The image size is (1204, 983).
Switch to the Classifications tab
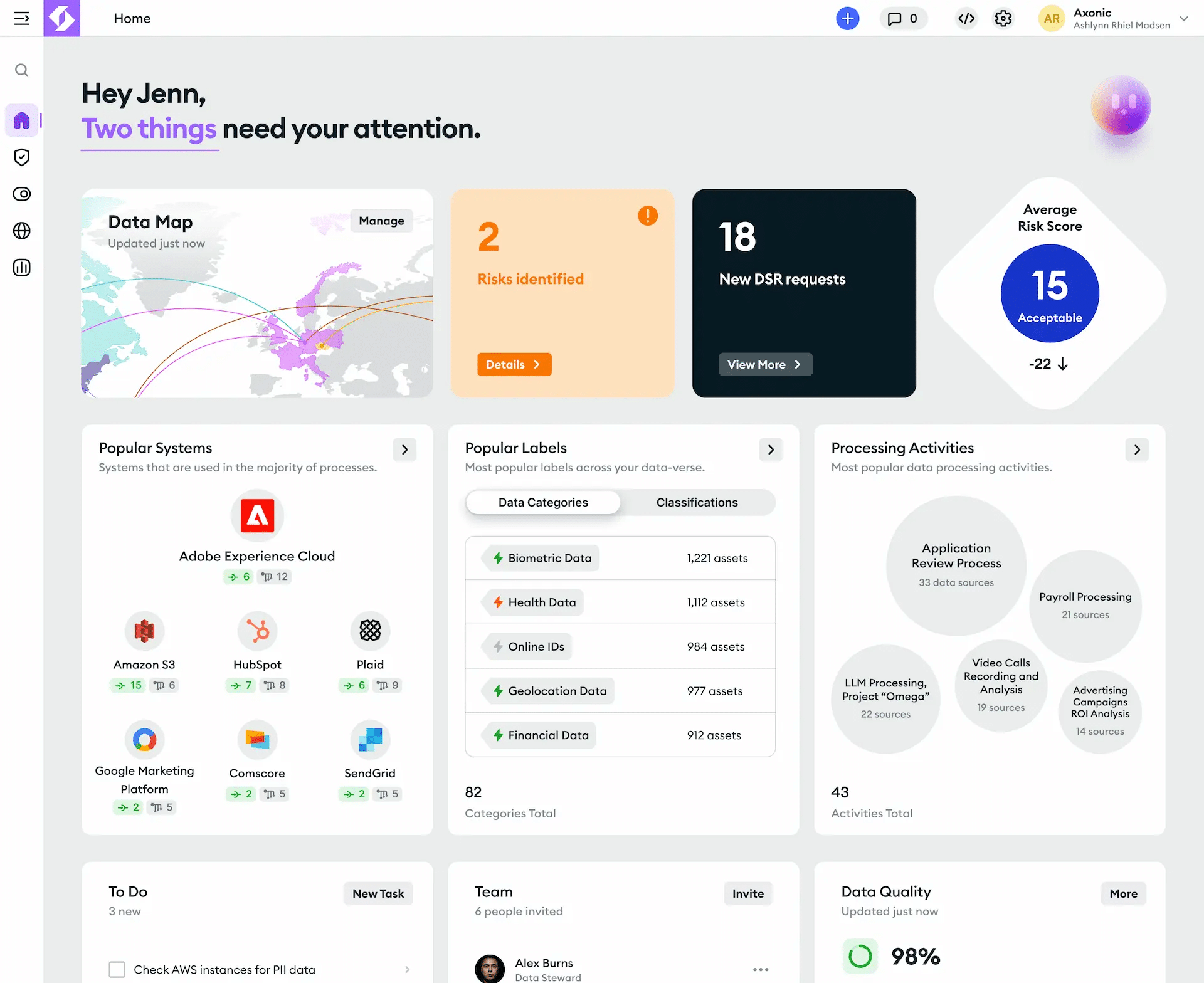697,502
